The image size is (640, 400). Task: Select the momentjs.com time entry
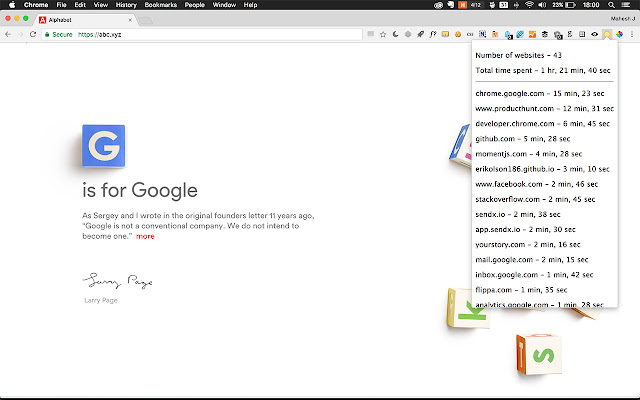click(529, 154)
